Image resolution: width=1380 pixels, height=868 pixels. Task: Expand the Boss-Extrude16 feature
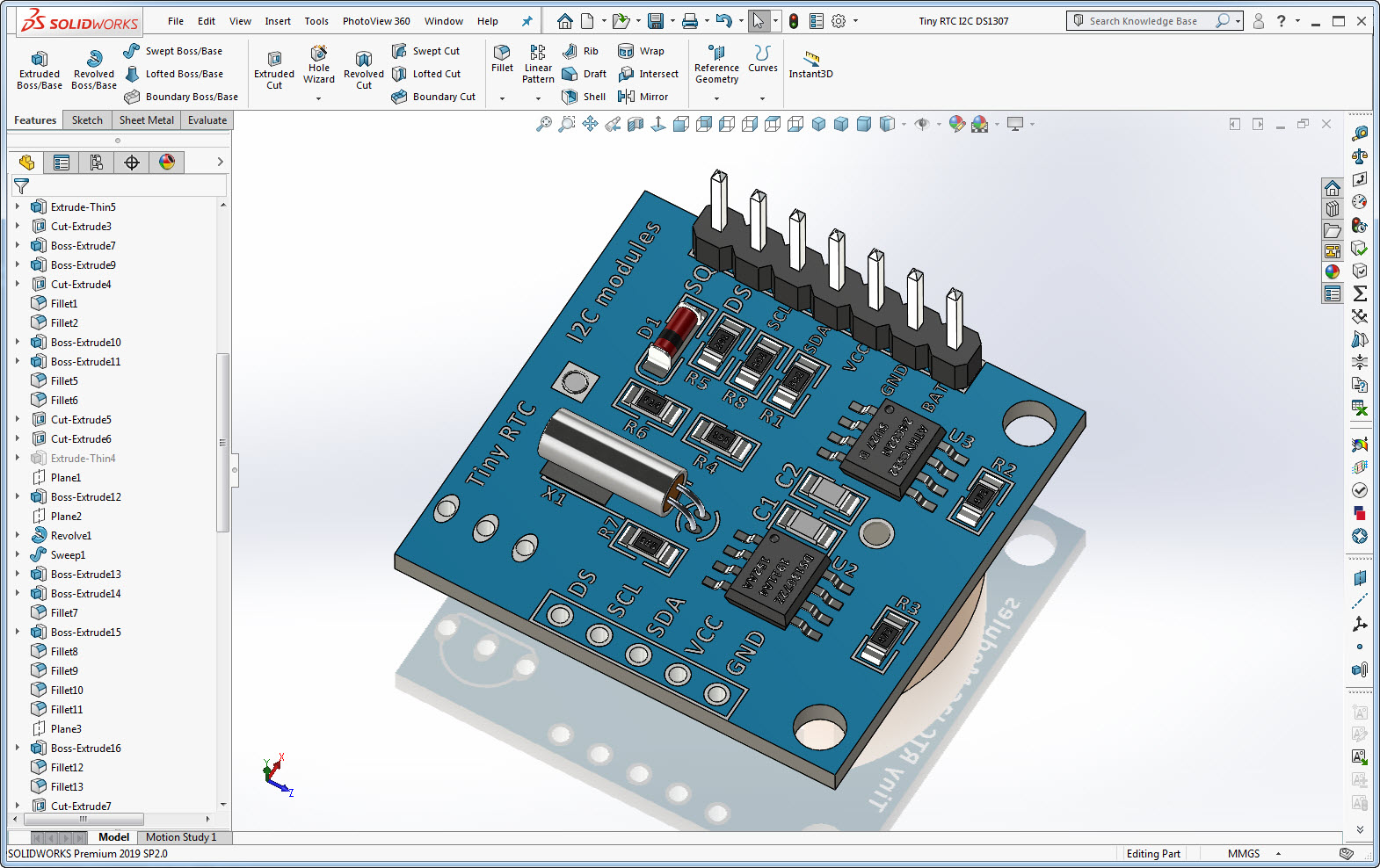point(17,748)
